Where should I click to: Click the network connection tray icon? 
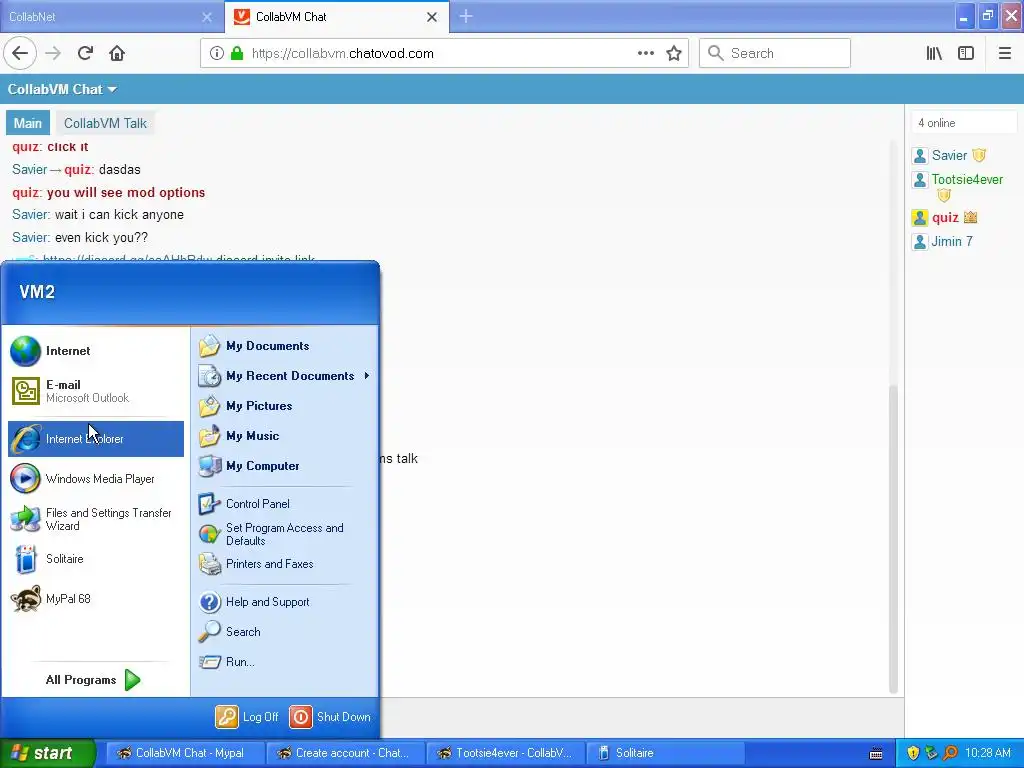931,753
